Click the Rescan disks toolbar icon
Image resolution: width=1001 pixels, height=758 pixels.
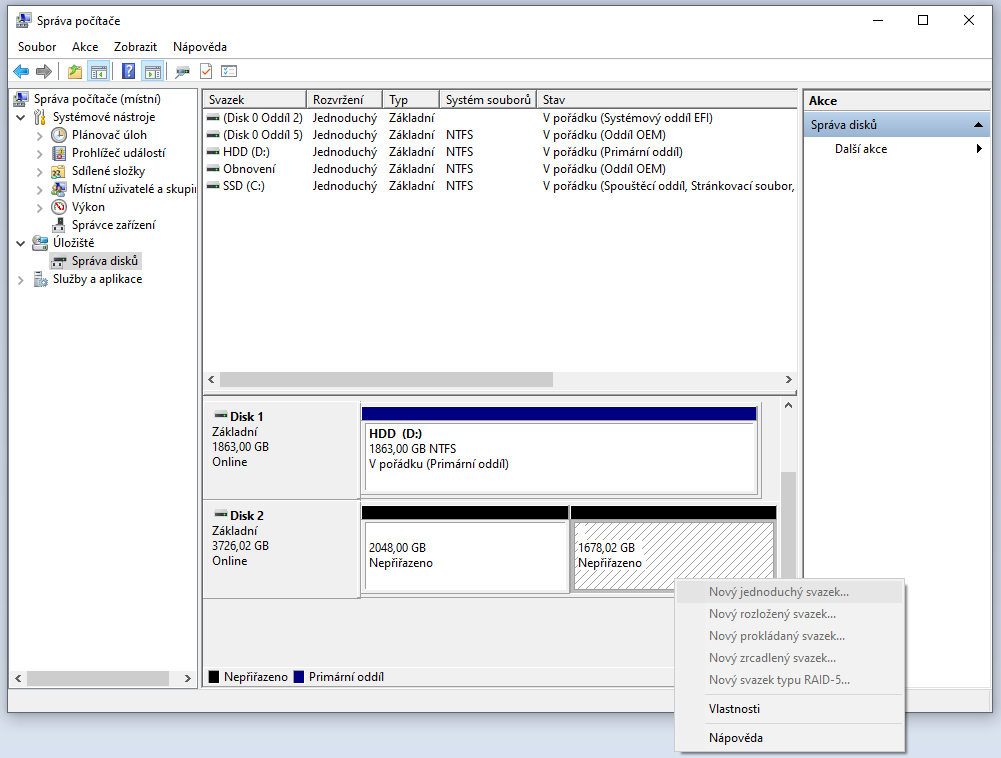[x=182, y=71]
